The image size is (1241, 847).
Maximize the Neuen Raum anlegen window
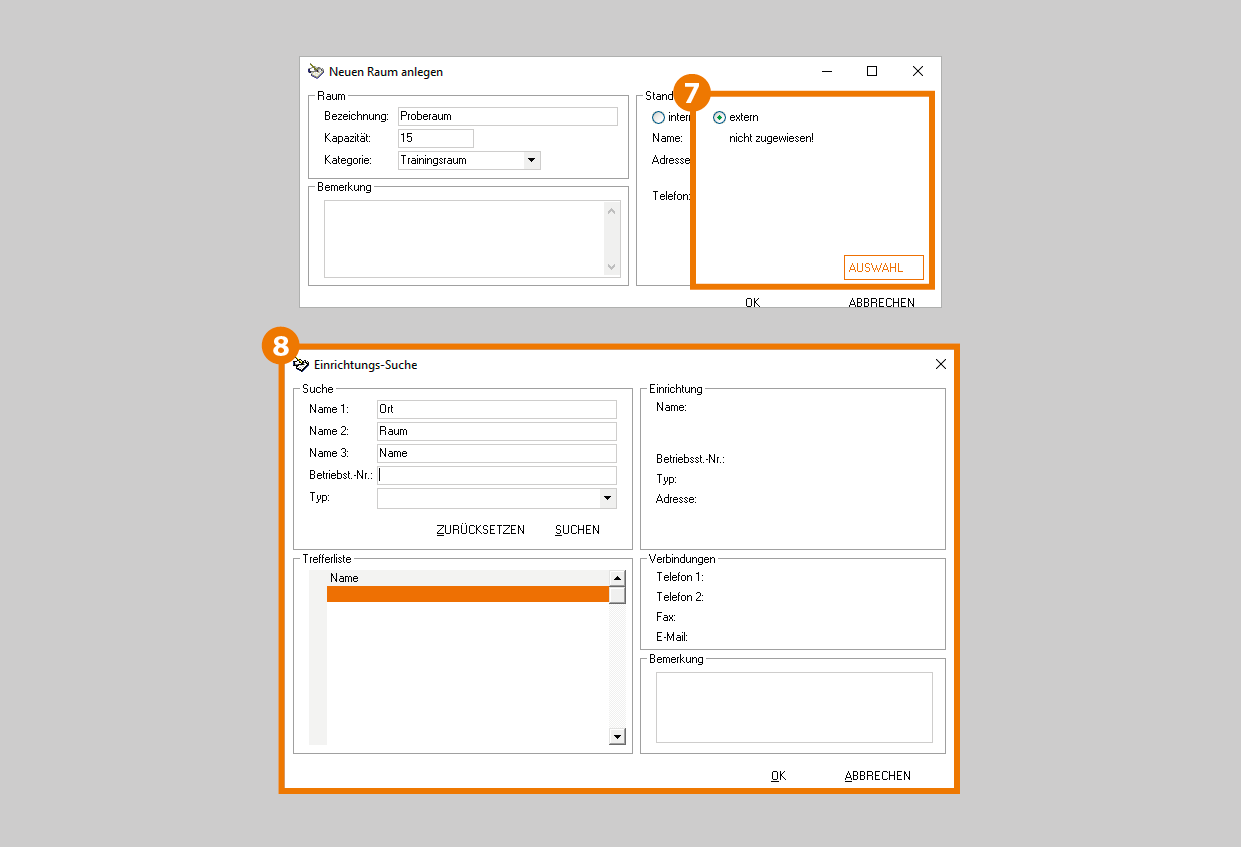click(872, 71)
